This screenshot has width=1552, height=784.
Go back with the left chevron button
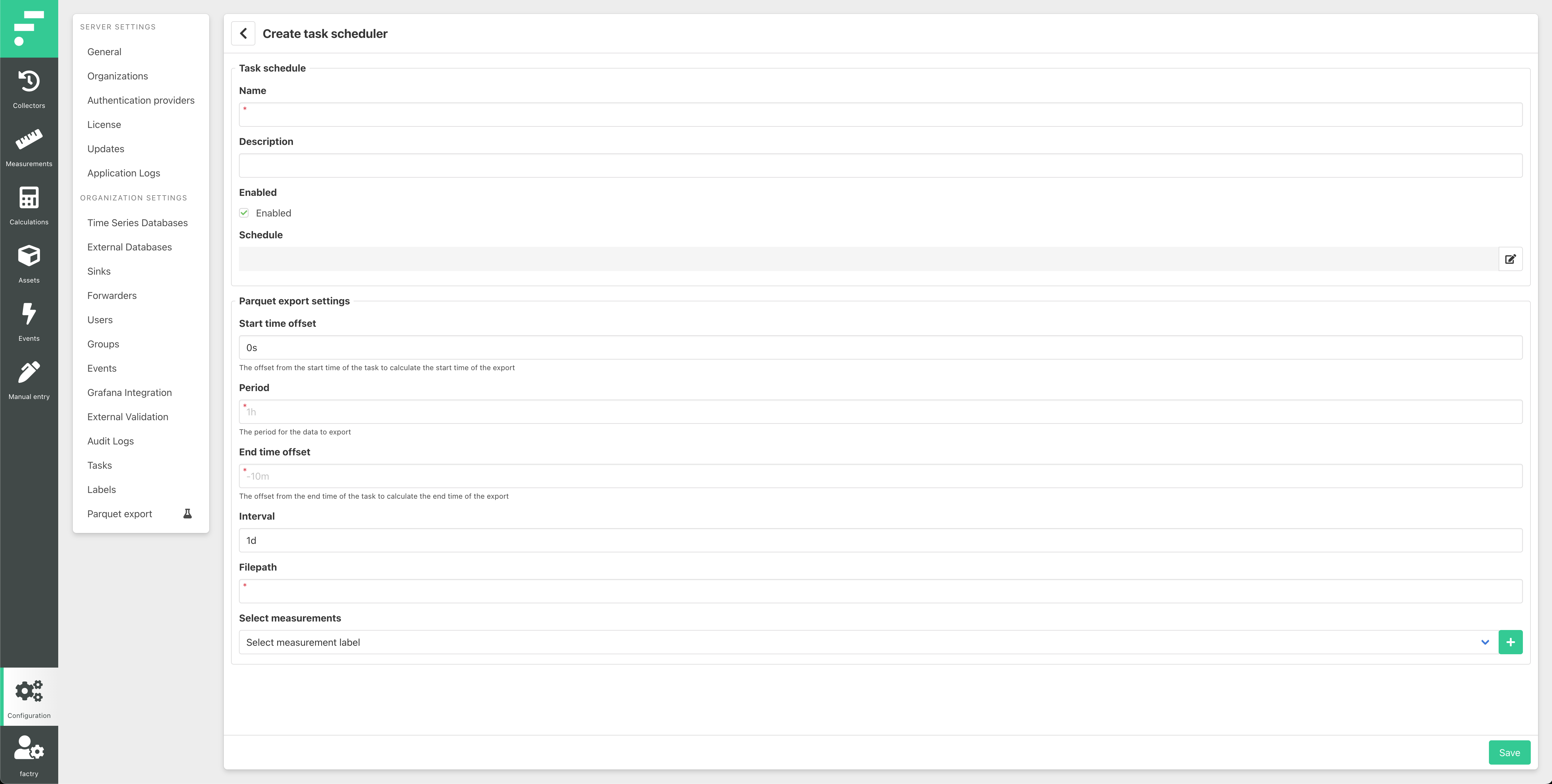[244, 34]
